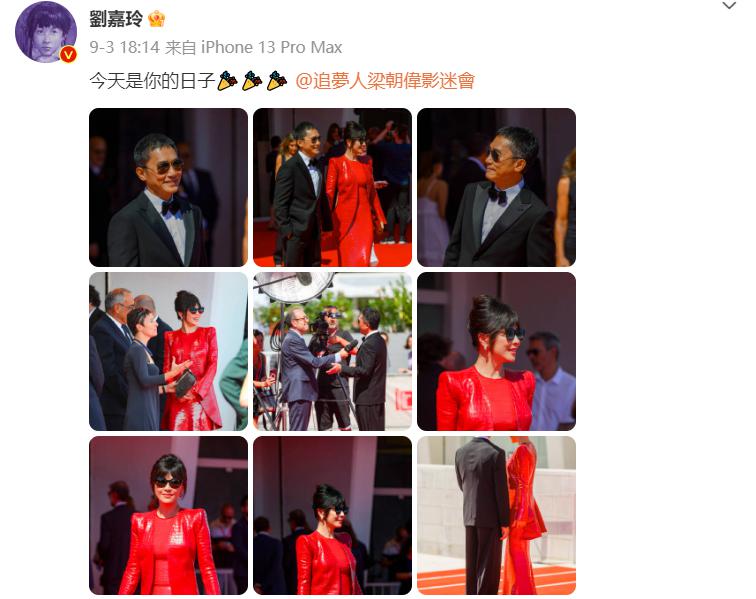The image size is (756, 599).
Task: Click the first party popper emoji
Action: (x=227, y=81)
